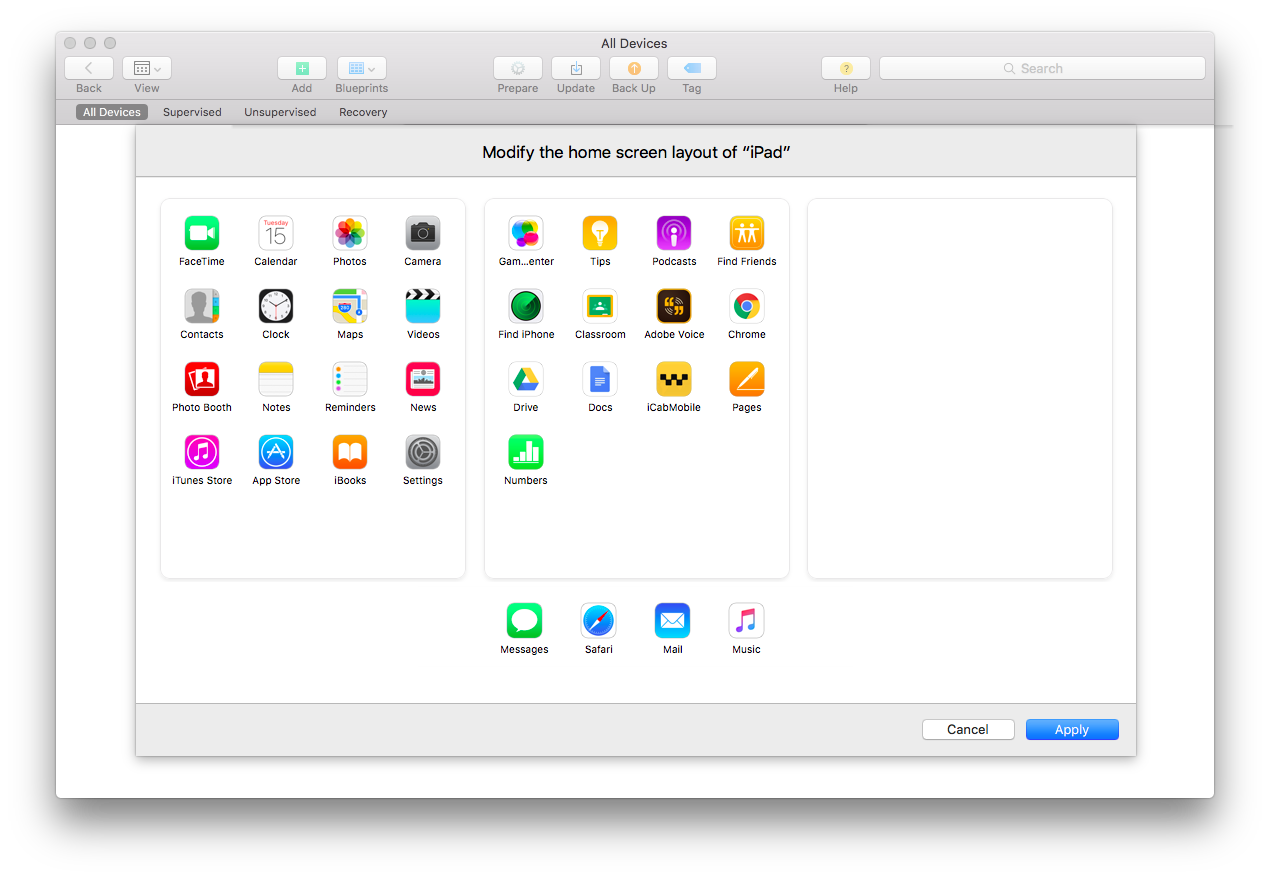Pick the News app icon
Image resolution: width=1270 pixels, height=878 pixels.
tap(423, 379)
